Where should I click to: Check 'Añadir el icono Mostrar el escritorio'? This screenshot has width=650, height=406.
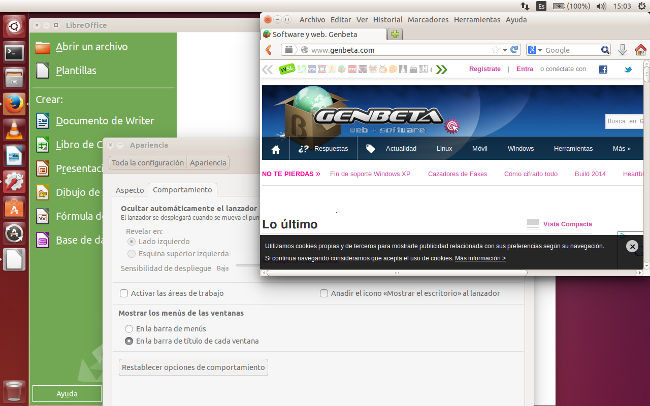pos(324,293)
